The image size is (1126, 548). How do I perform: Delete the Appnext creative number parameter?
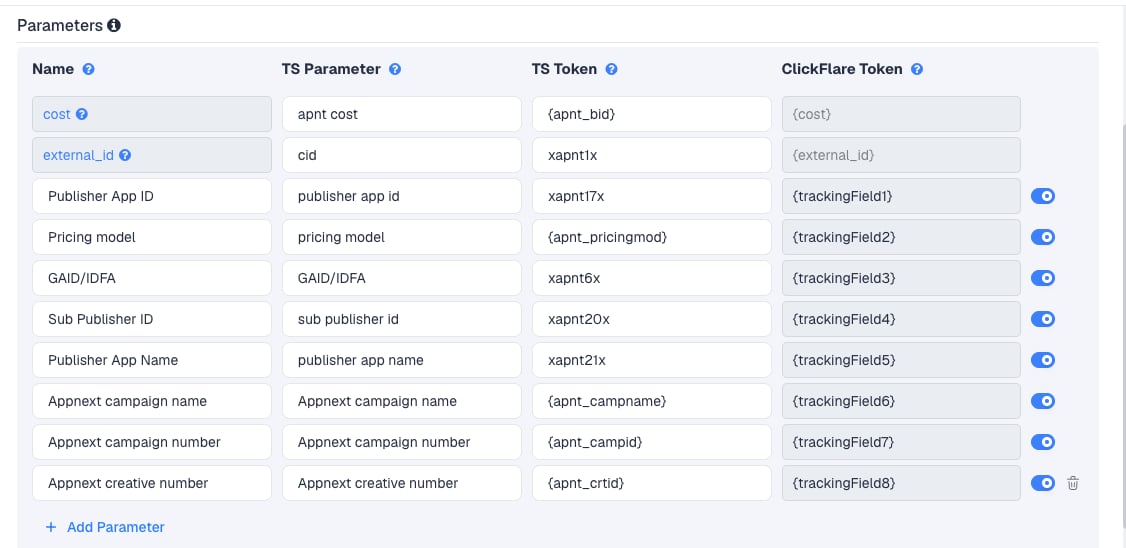[1073, 483]
